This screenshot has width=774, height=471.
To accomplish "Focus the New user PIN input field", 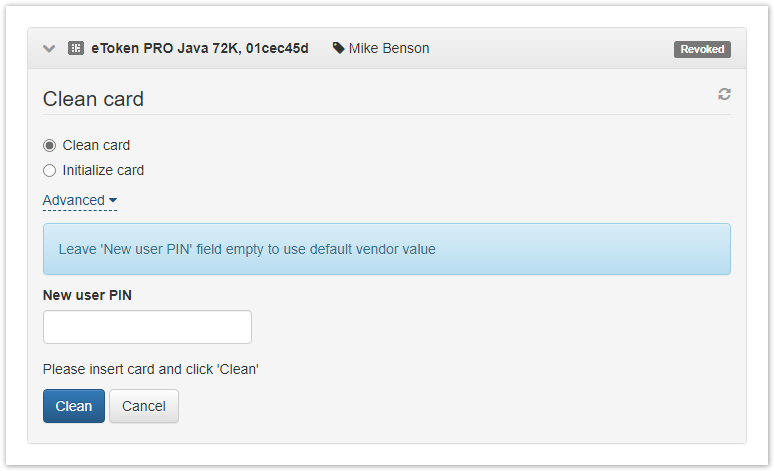I will tap(147, 327).
